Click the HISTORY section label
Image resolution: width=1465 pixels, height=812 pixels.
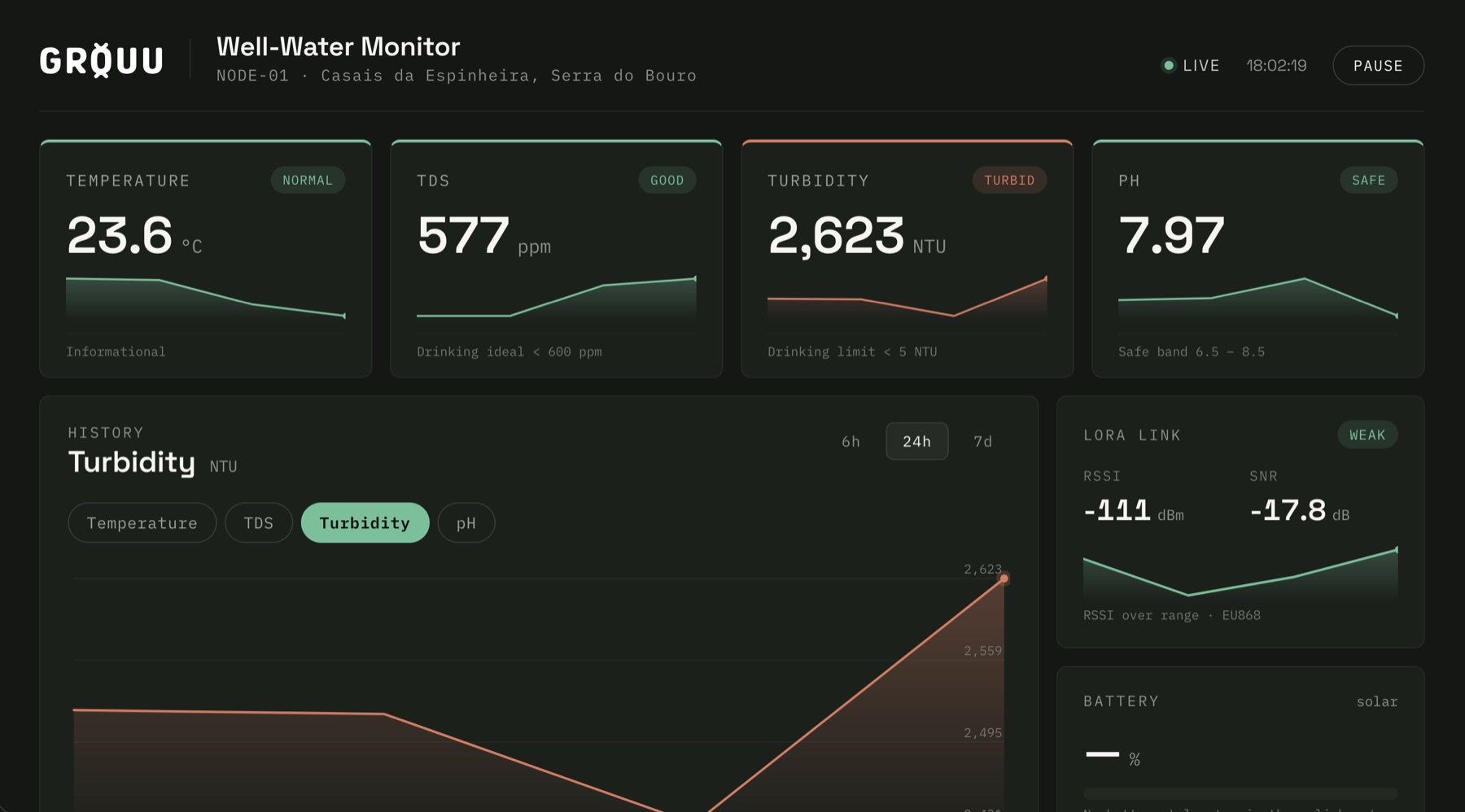tap(106, 432)
